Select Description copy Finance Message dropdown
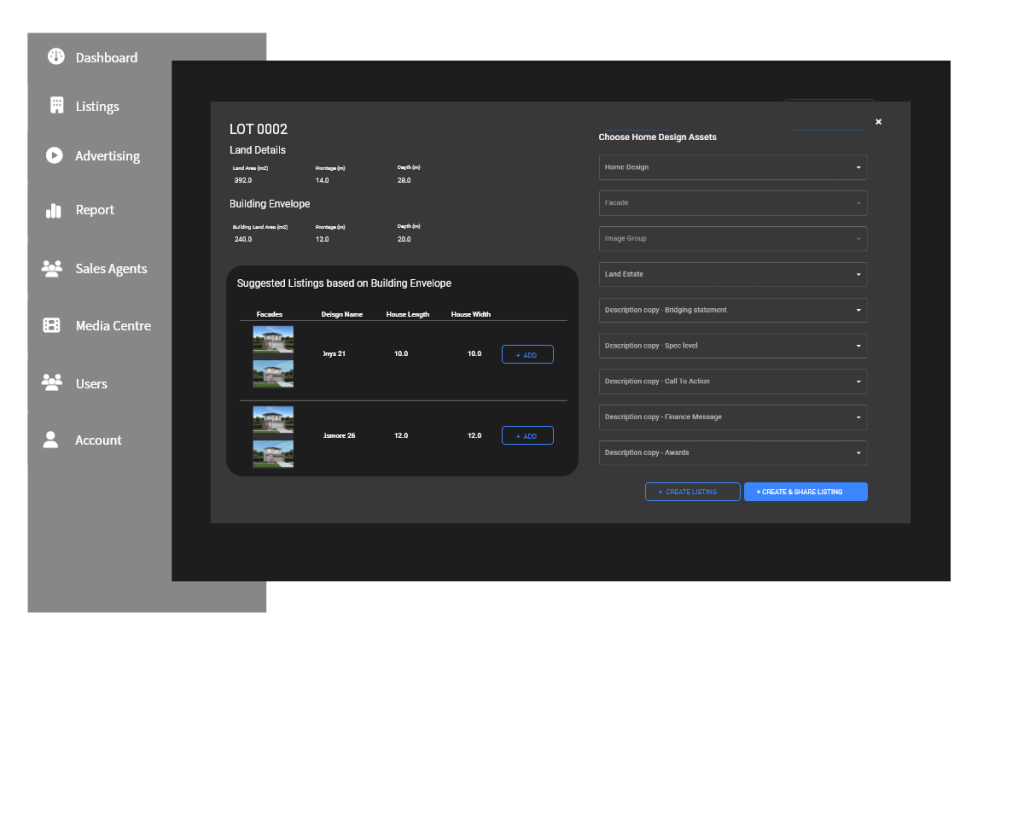 pyautogui.click(x=732, y=417)
